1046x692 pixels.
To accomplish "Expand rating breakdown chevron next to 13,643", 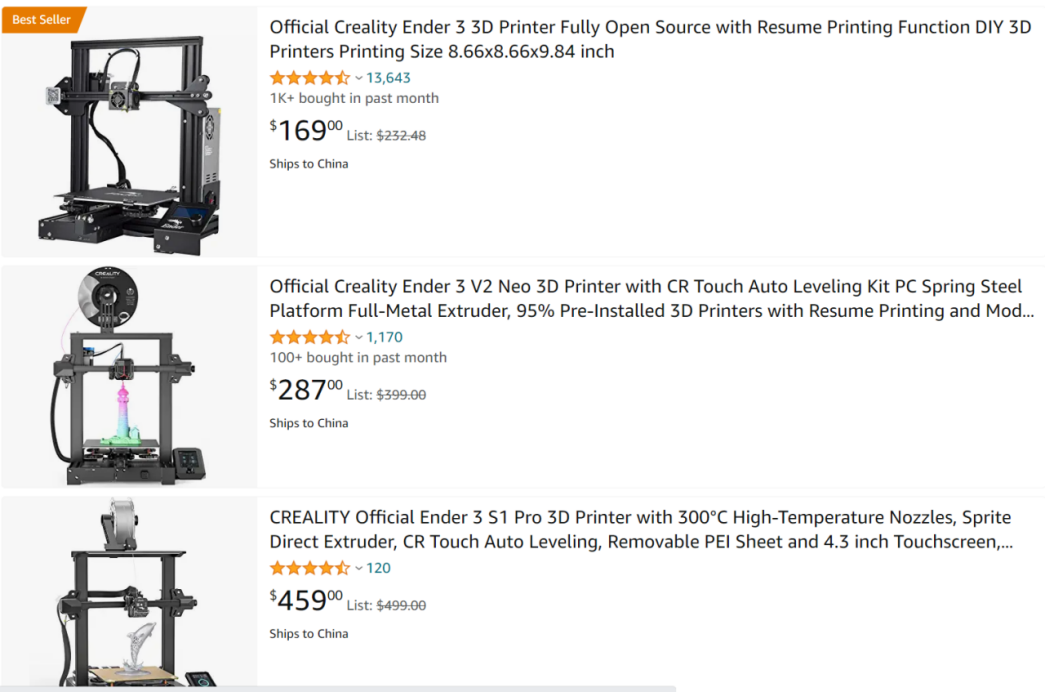I will click(x=359, y=78).
